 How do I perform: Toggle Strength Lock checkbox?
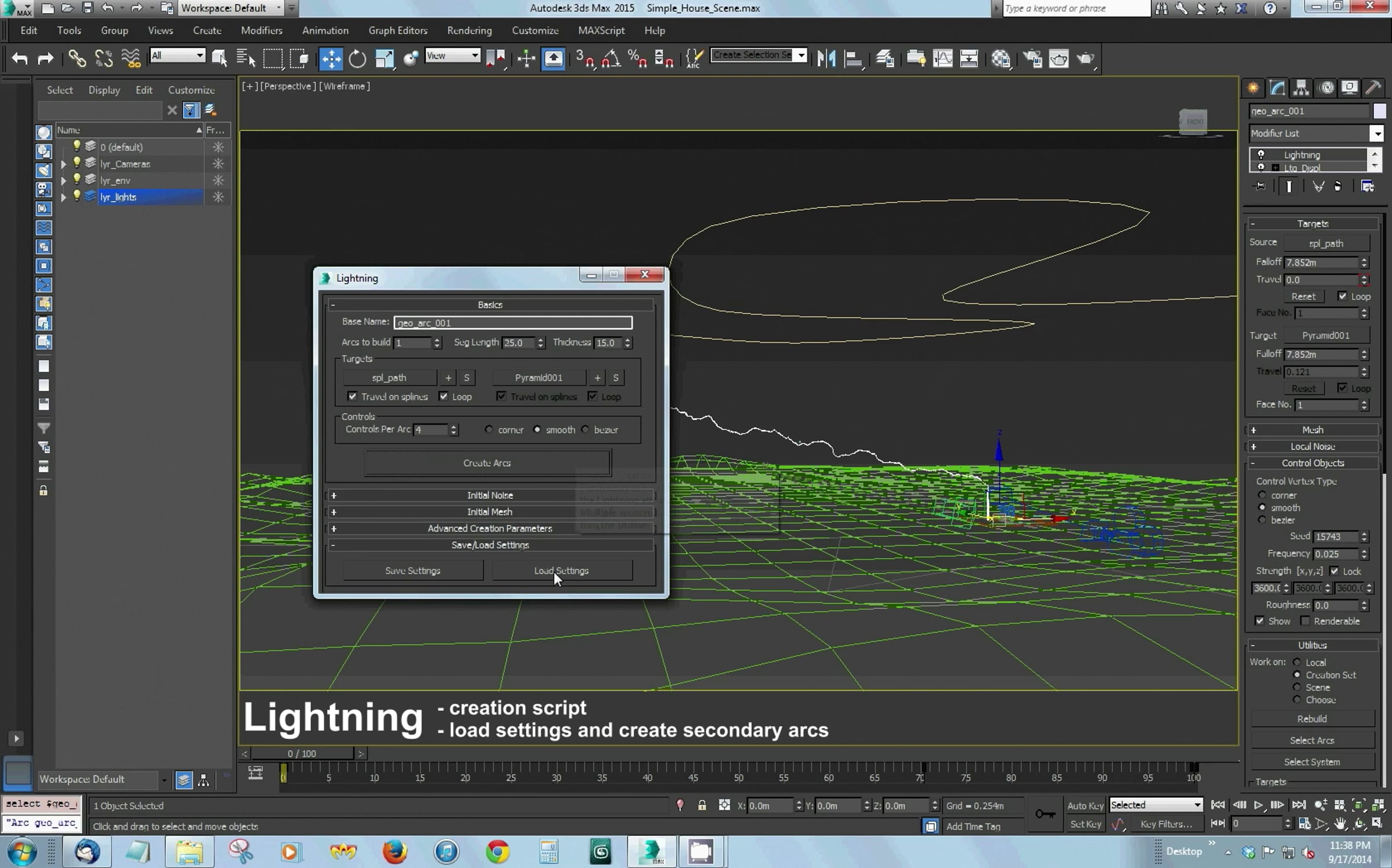[x=1335, y=571]
